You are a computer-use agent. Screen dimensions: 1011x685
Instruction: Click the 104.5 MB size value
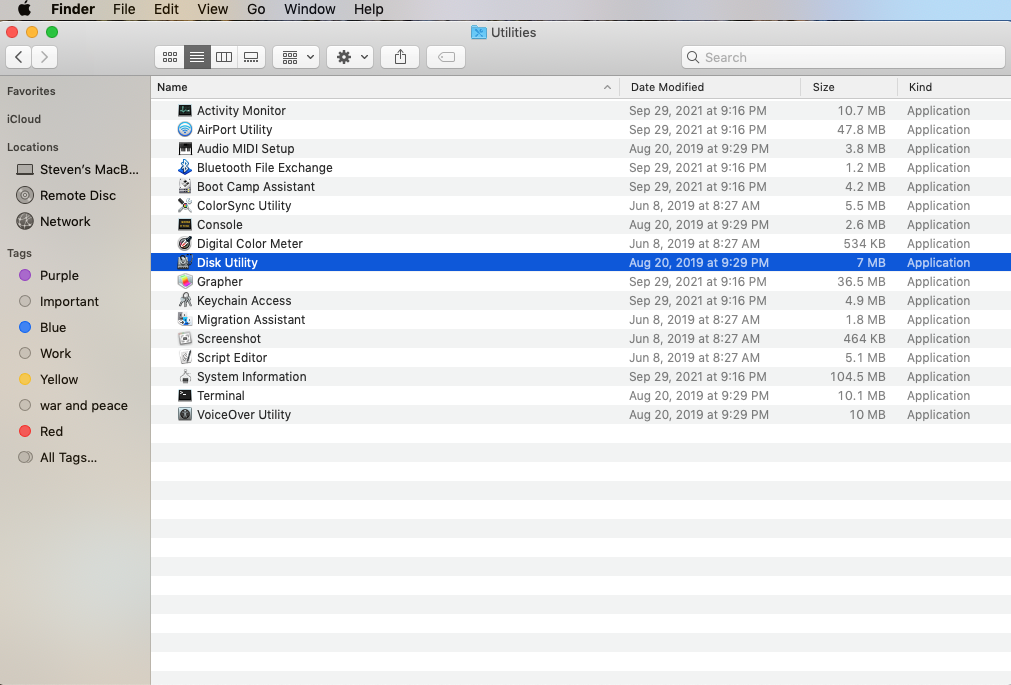(858, 377)
